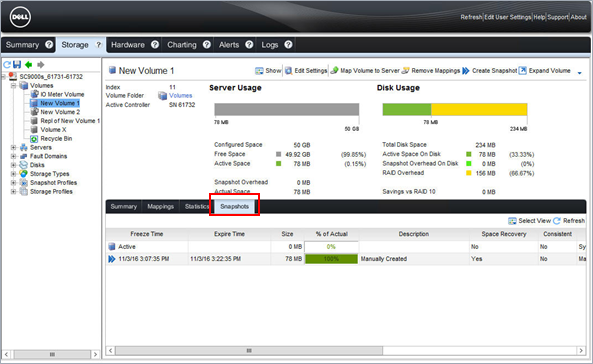
Task: Sort by Expire Time column header
Action: click(229, 234)
